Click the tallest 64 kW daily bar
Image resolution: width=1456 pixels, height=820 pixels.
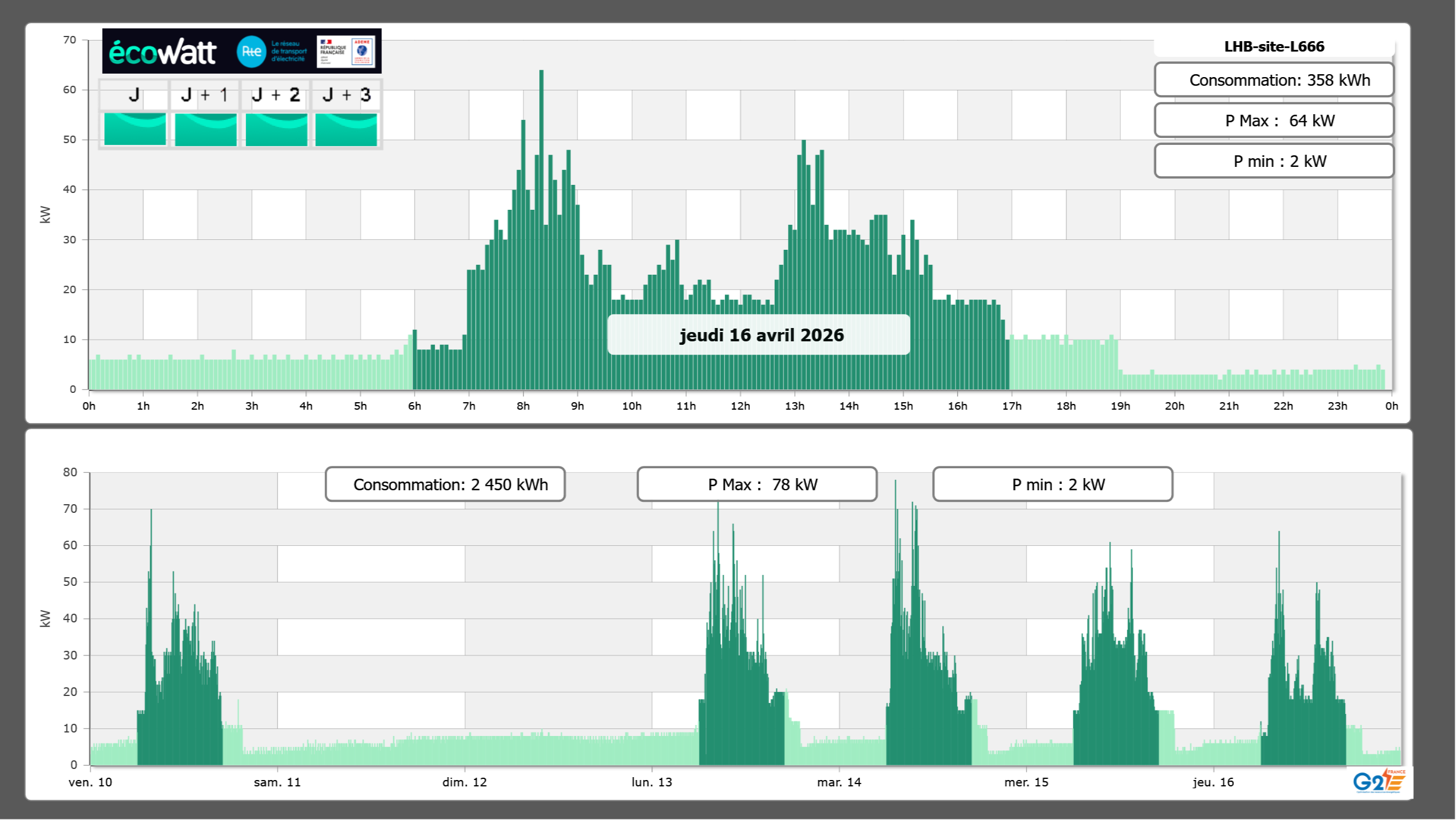(541, 232)
